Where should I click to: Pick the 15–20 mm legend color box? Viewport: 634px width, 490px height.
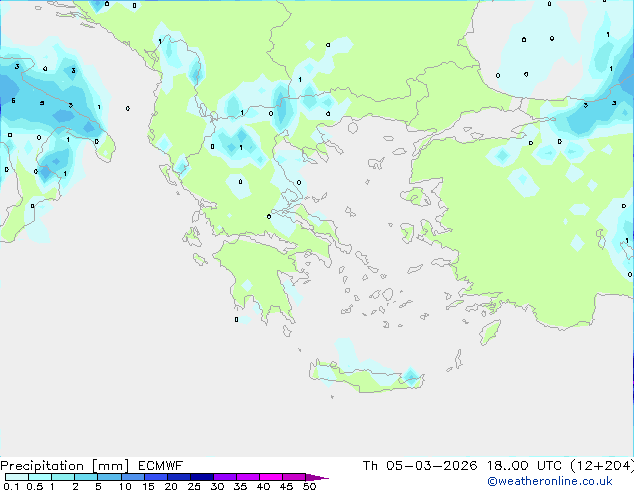(x=156, y=477)
